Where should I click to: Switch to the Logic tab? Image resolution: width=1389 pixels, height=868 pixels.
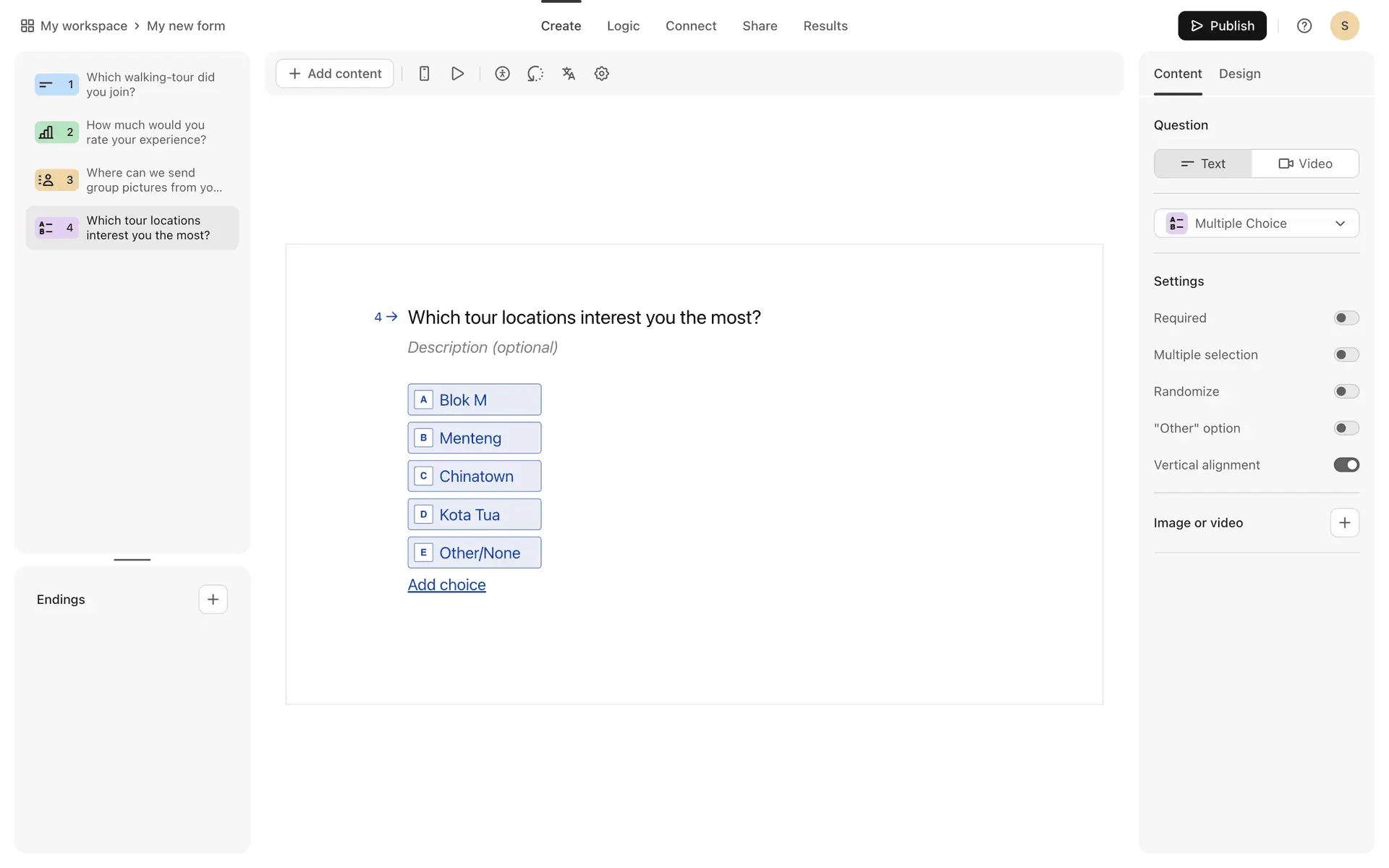point(623,26)
